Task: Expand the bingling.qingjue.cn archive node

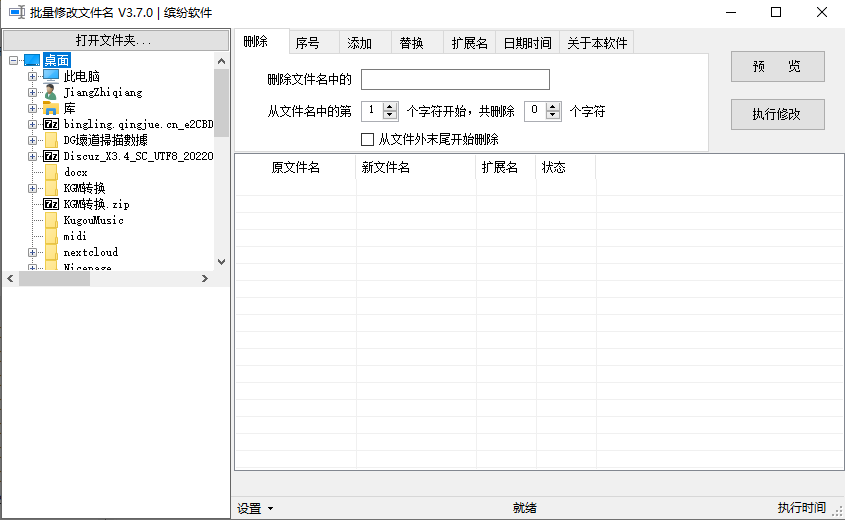Action: click(32, 124)
